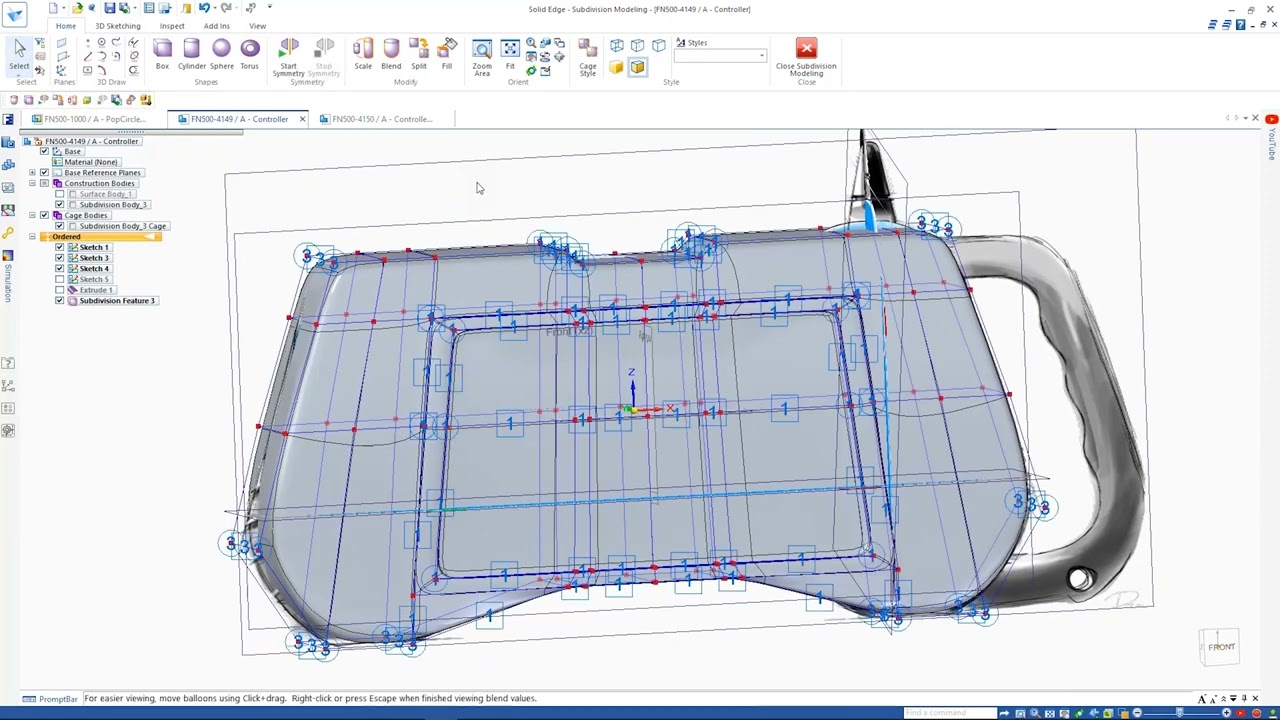The width and height of the screenshot is (1280, 720).
Task: Click the Fit view tool
Action: pyautogui.click(x=510, y=54)
